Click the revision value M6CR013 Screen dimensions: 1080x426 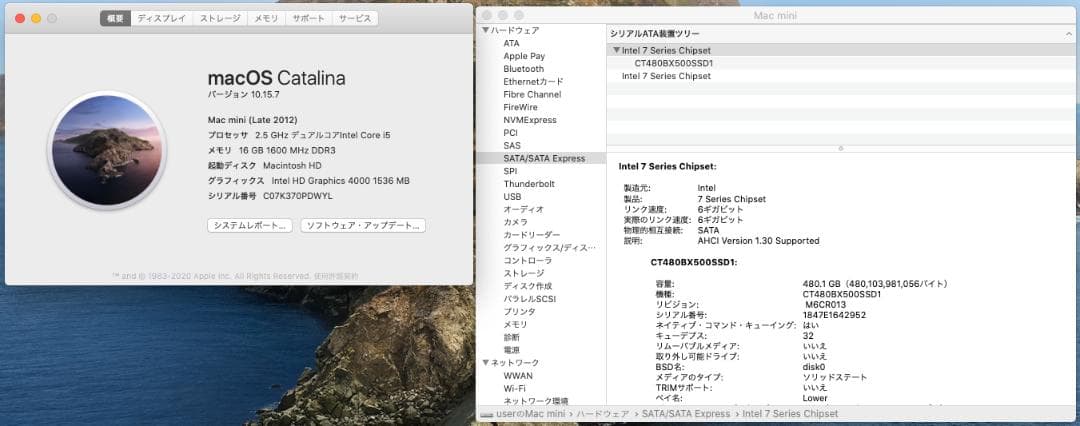[x=825, y=305]
